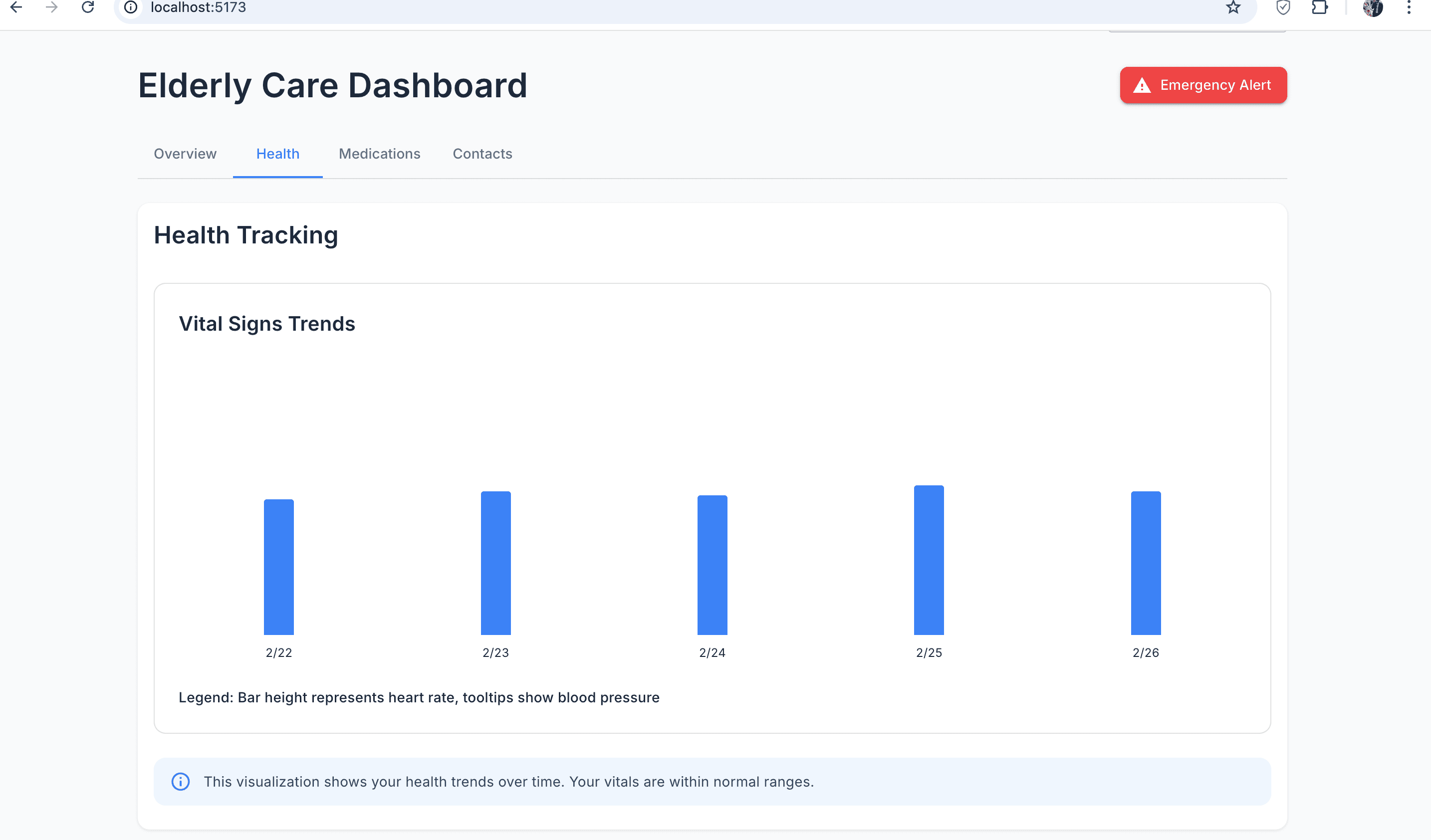Click the 2/25 heart rate bar
Image resolution: width=1431 pixels, height=840 pixels.
(x=929, y=560)
